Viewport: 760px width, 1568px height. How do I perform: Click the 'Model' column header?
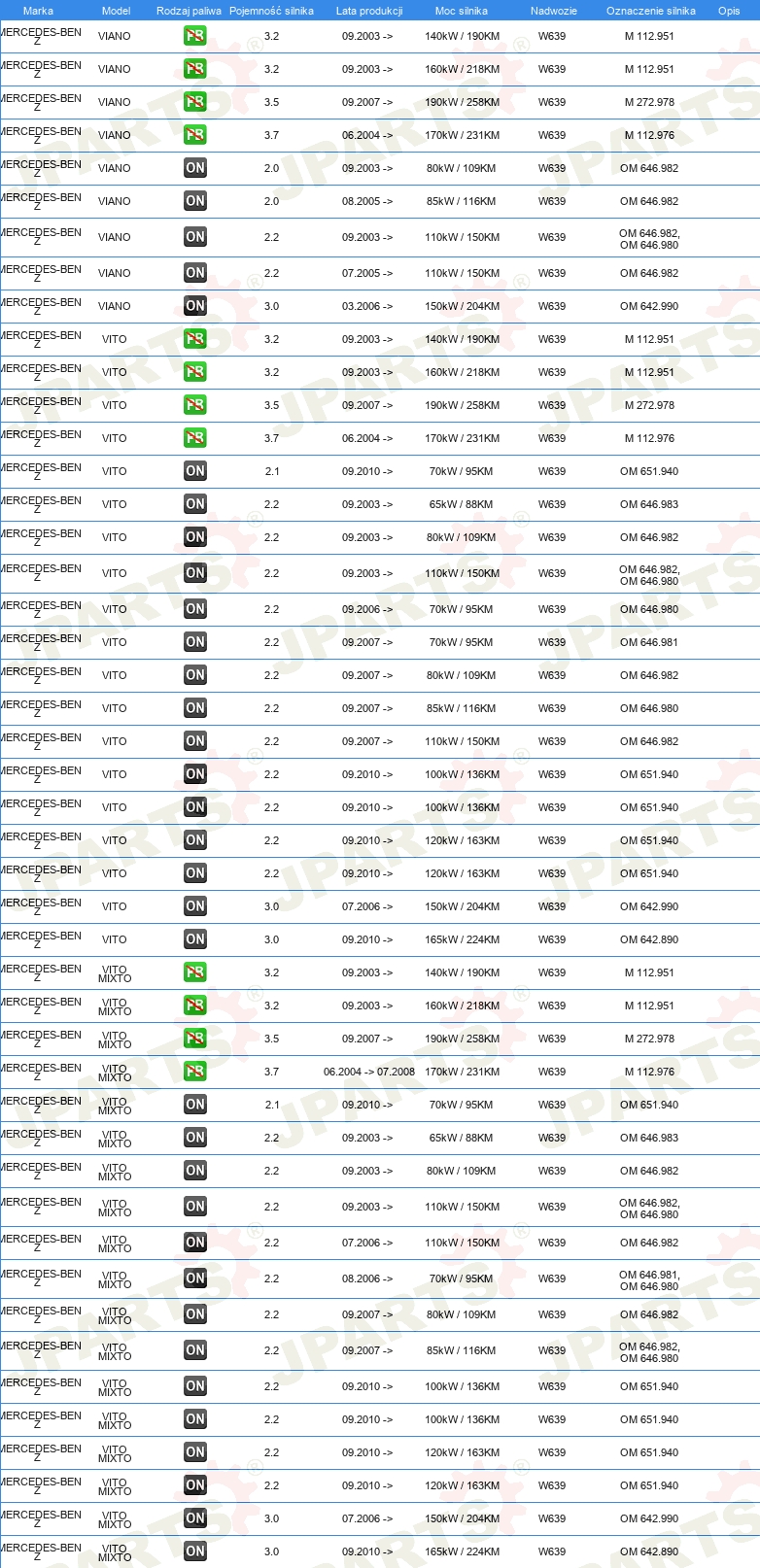116,11
